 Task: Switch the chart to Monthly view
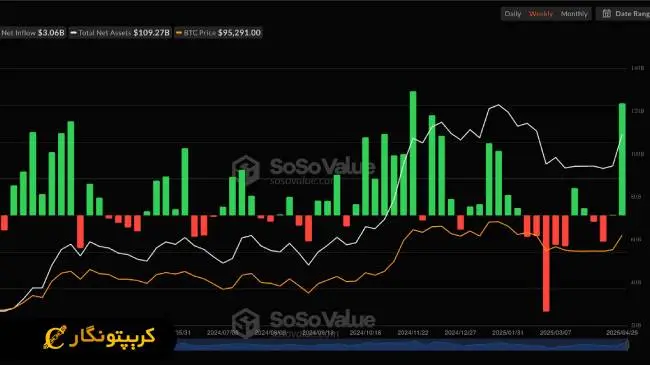pos(574,14)
